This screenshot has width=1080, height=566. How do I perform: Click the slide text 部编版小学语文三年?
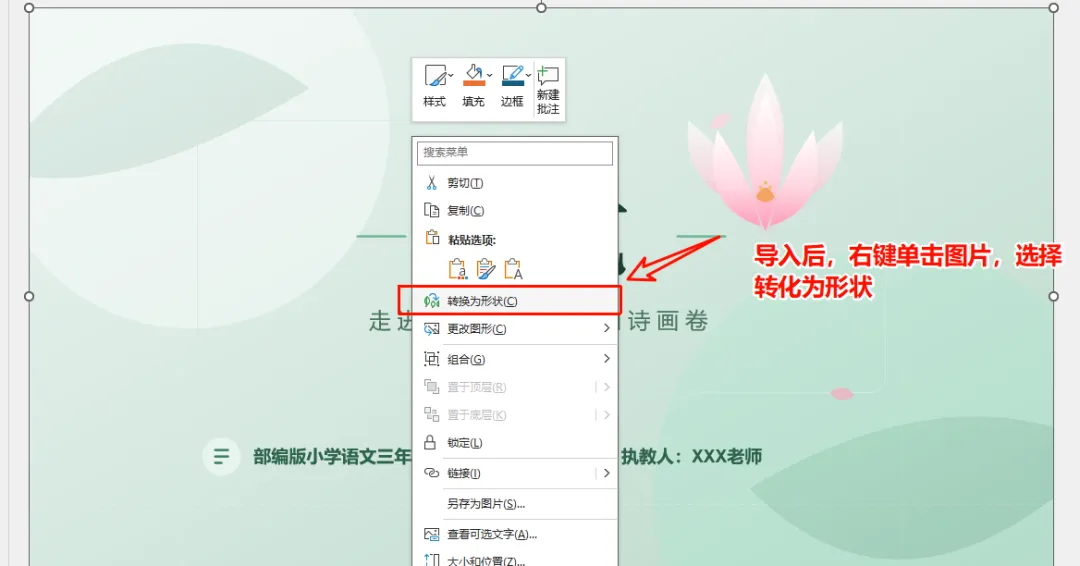(332, 457)
